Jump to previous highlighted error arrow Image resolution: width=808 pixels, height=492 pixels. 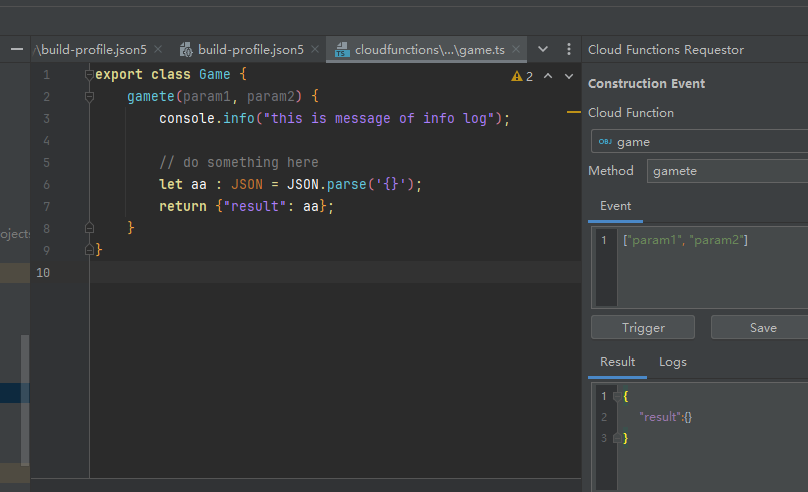click(549, 76)
